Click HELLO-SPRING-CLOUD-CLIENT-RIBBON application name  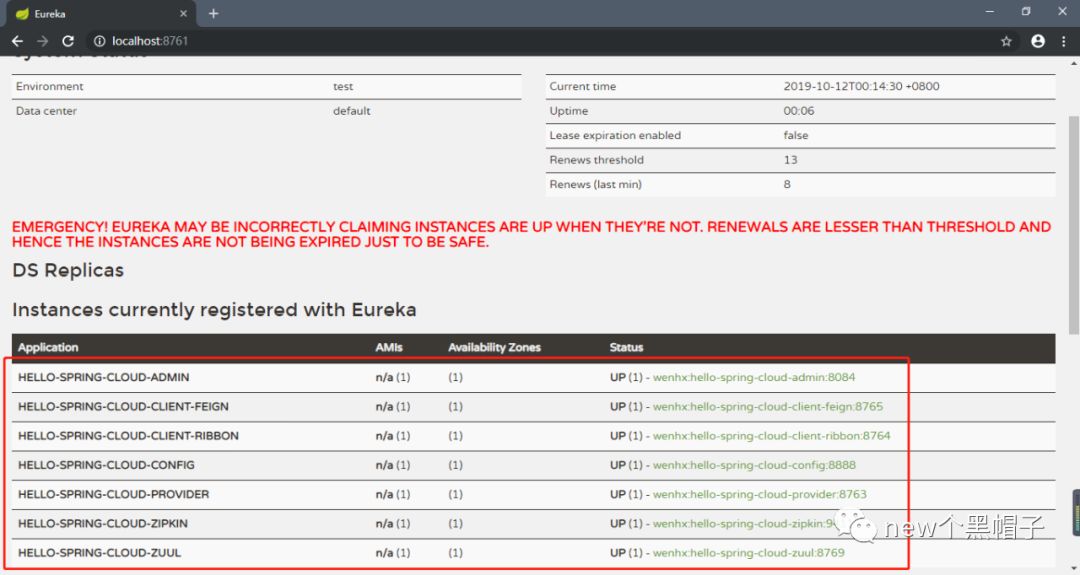coord(128,436)
